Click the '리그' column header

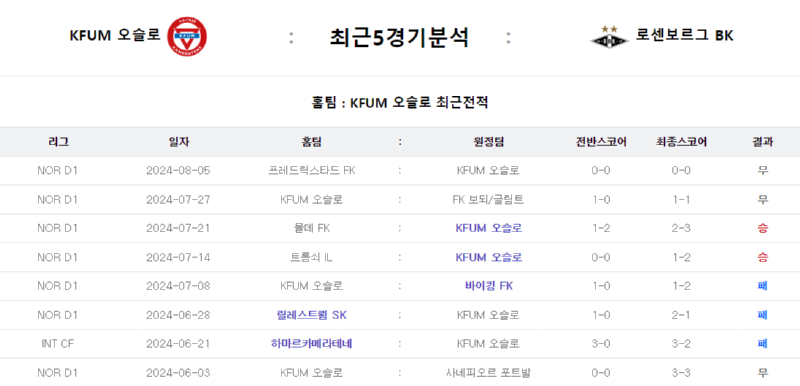pos(58,142)
